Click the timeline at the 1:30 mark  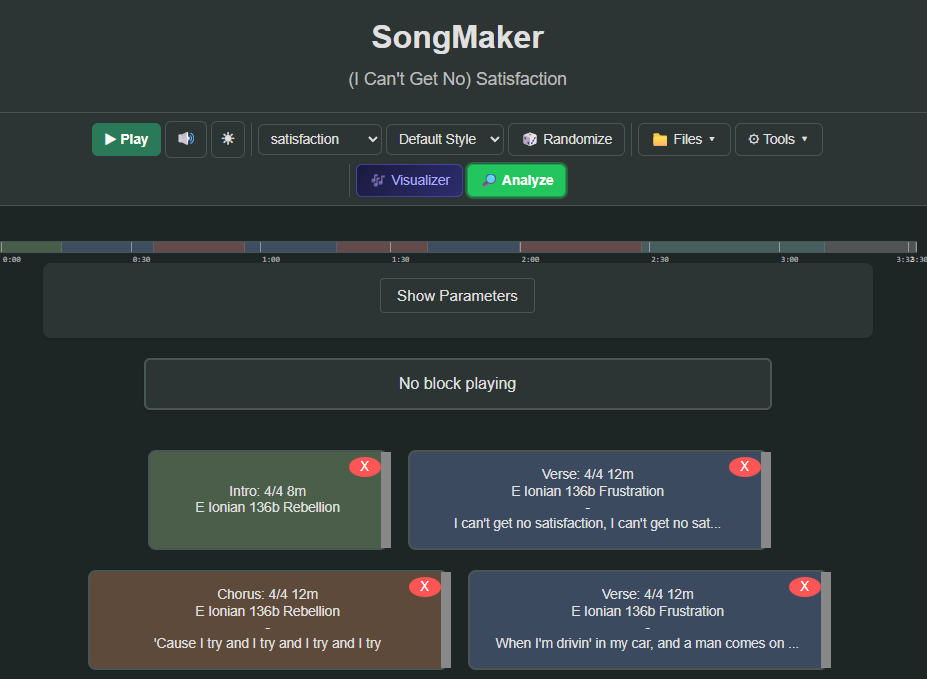[x=390, y=247]
